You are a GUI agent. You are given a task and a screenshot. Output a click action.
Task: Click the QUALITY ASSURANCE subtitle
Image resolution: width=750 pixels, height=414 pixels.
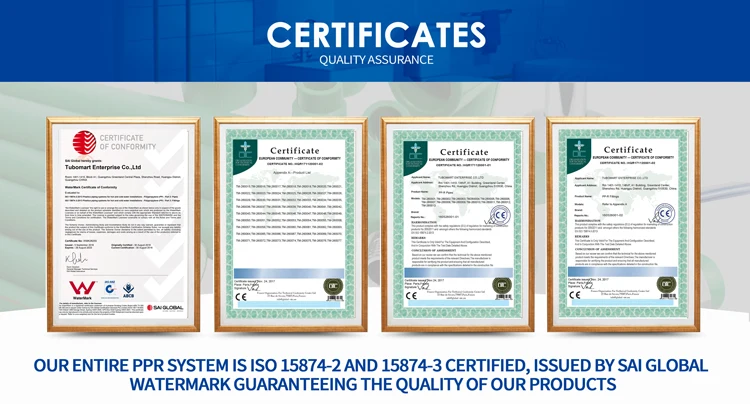click(x=375, y=60)
